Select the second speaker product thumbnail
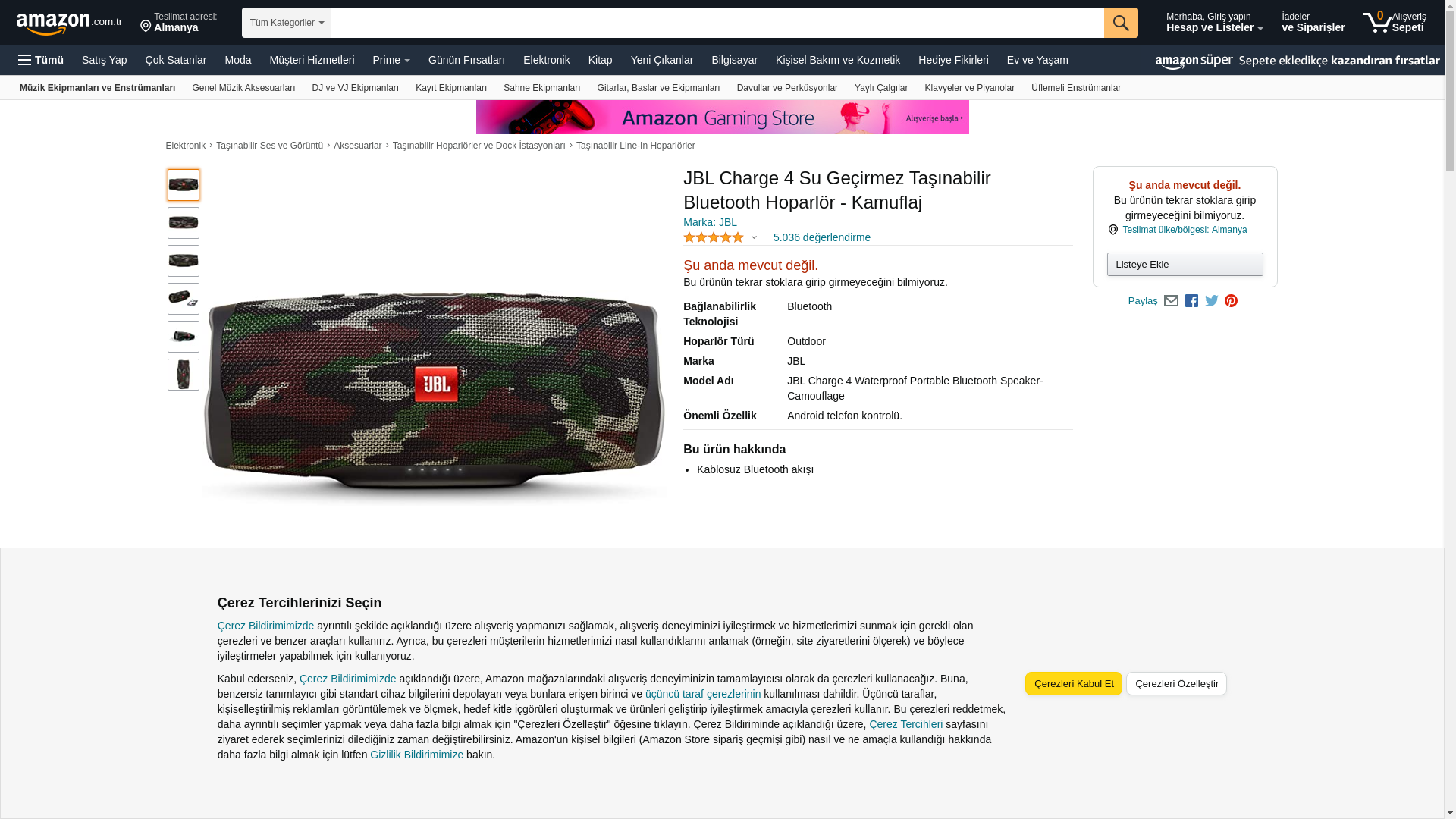The height and width of the screenshot is (819, 1456). coord(184,223)
